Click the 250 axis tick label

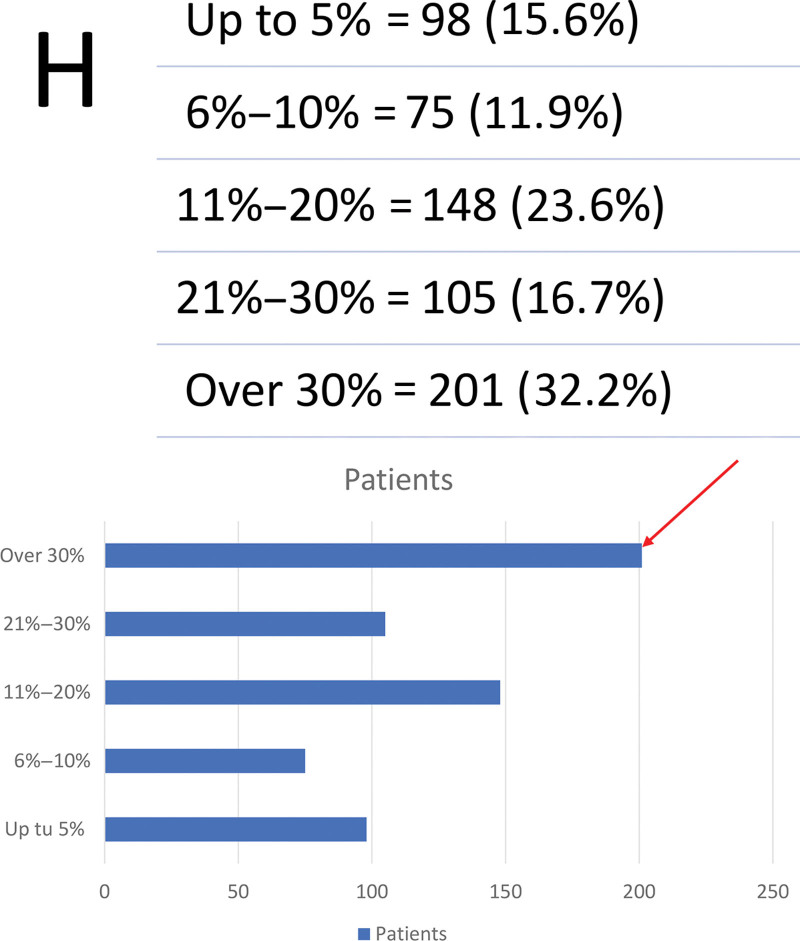point(772,891)
